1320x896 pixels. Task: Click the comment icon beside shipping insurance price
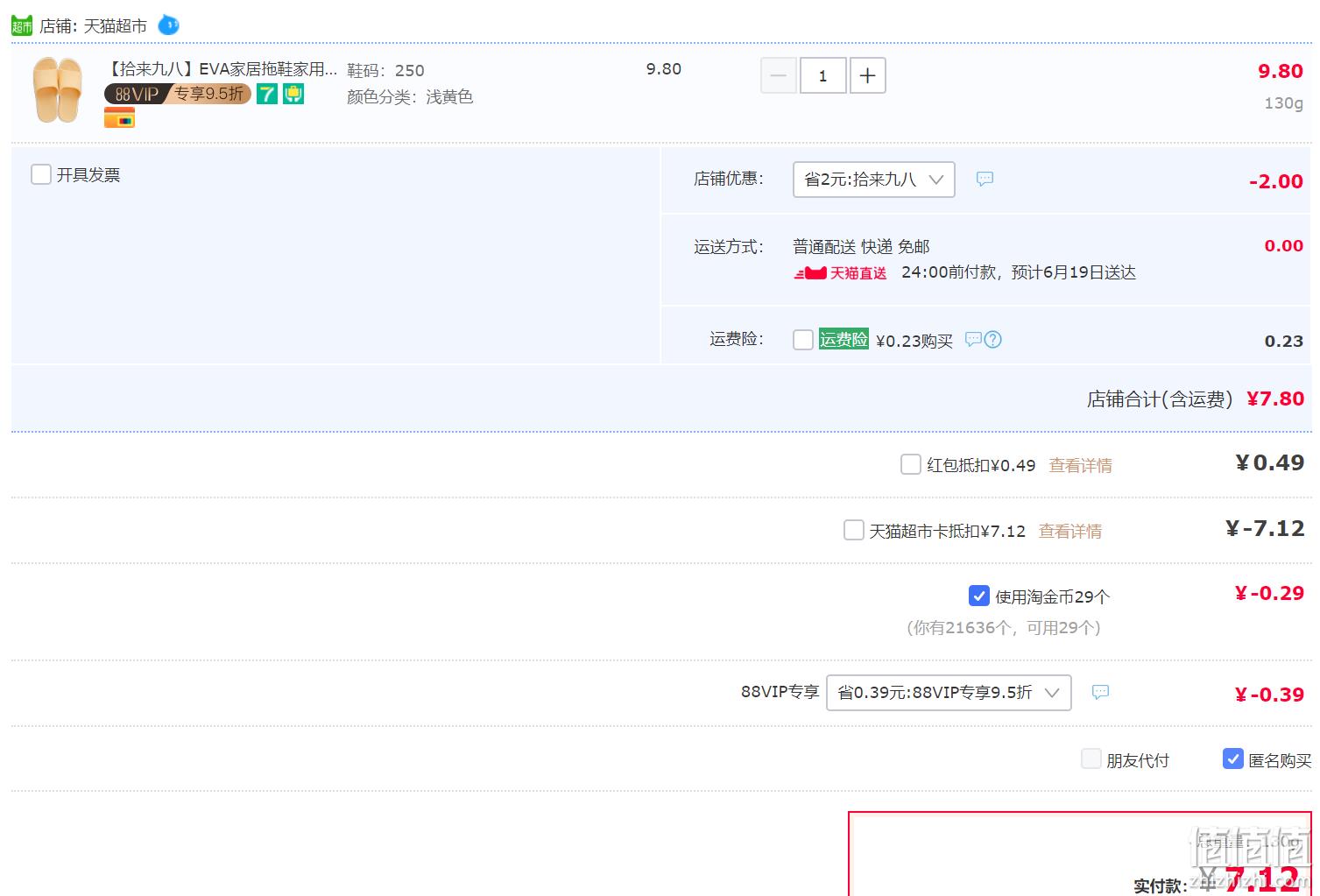(972, 339)
